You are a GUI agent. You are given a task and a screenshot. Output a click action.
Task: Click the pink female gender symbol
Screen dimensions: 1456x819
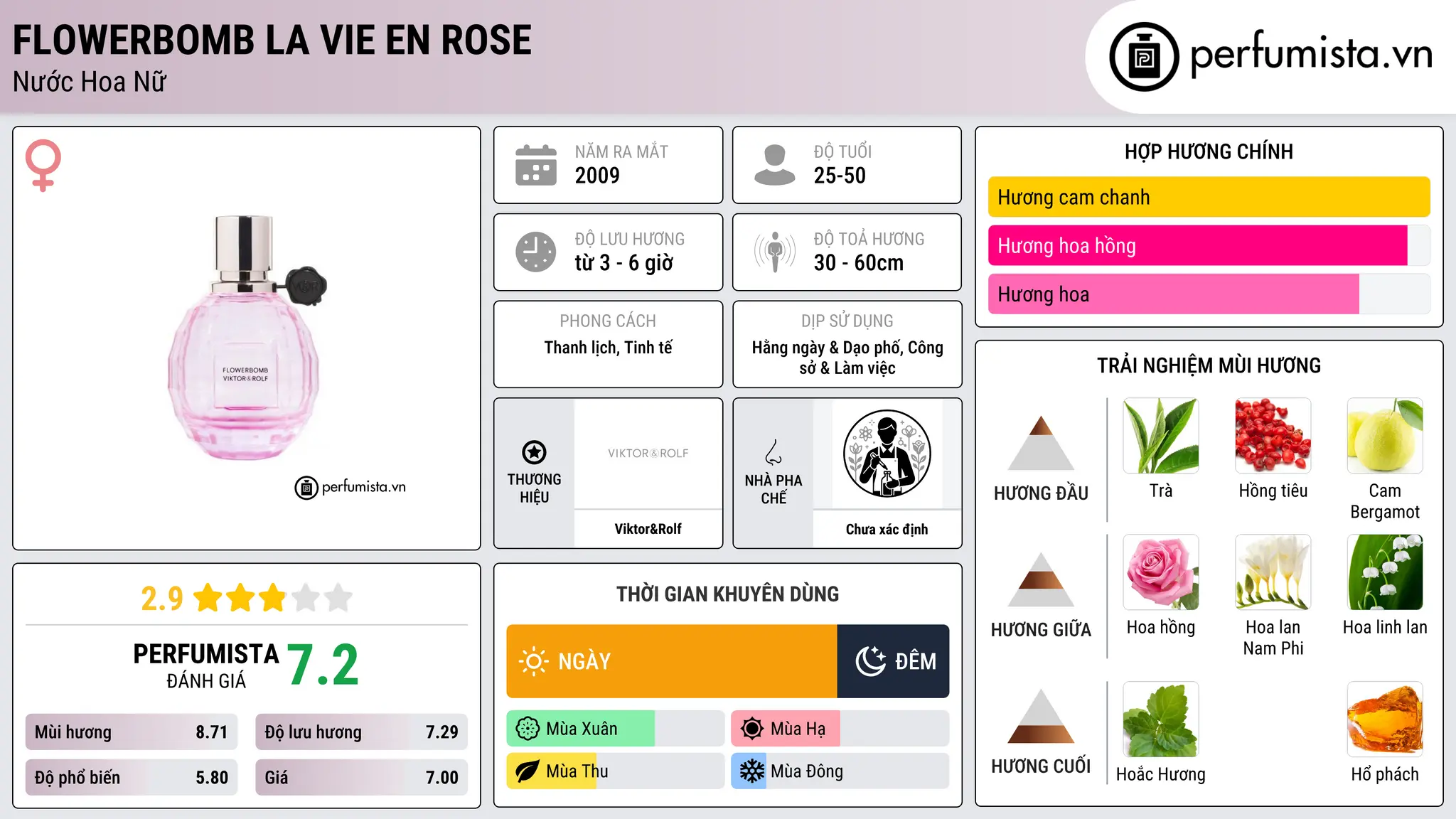pyautogui.click(x=43, y=166)
